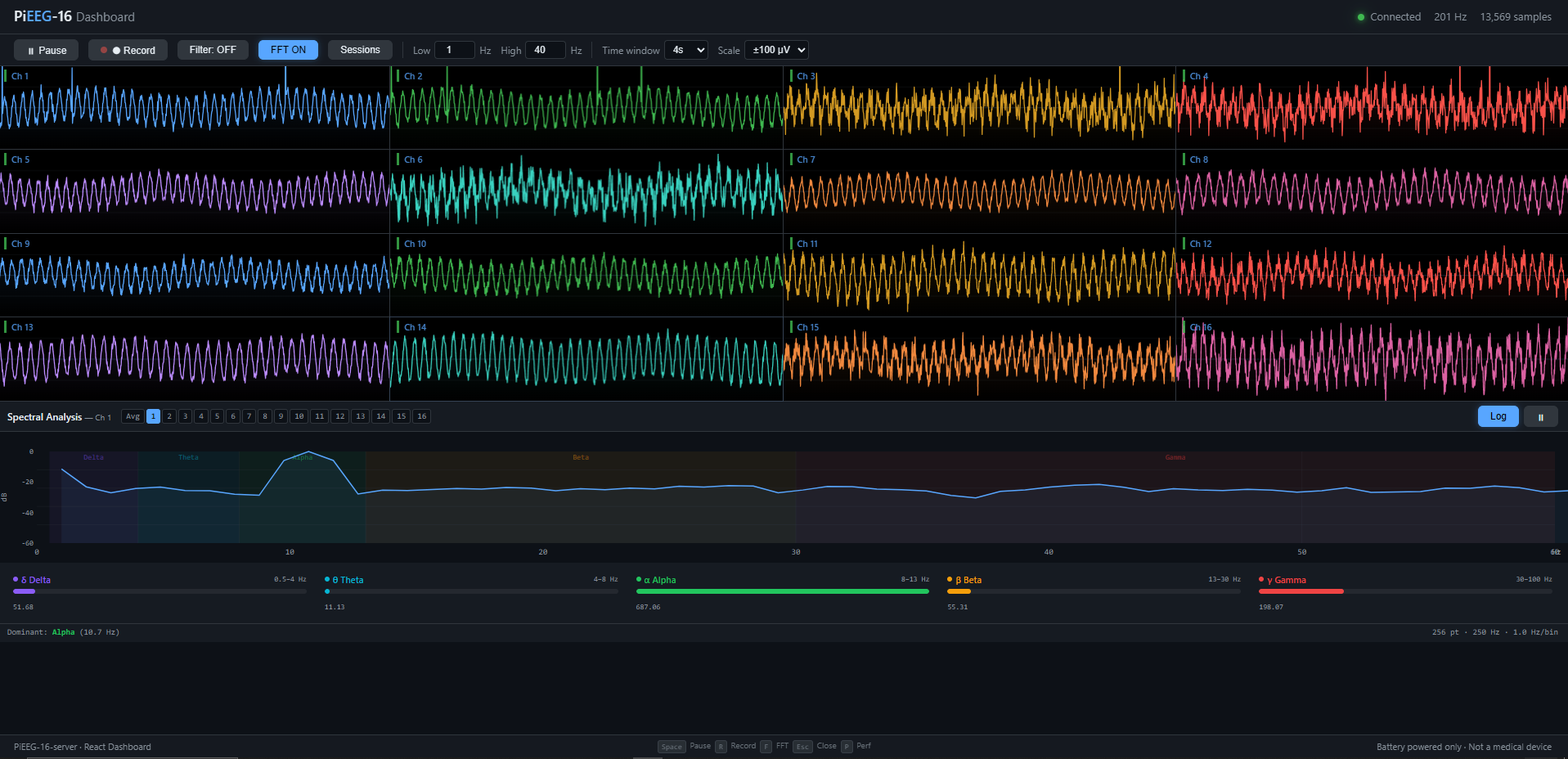Screen dimensions: 1568x759
Task: Pause the live EEG stream
Action: click(45, 50)
